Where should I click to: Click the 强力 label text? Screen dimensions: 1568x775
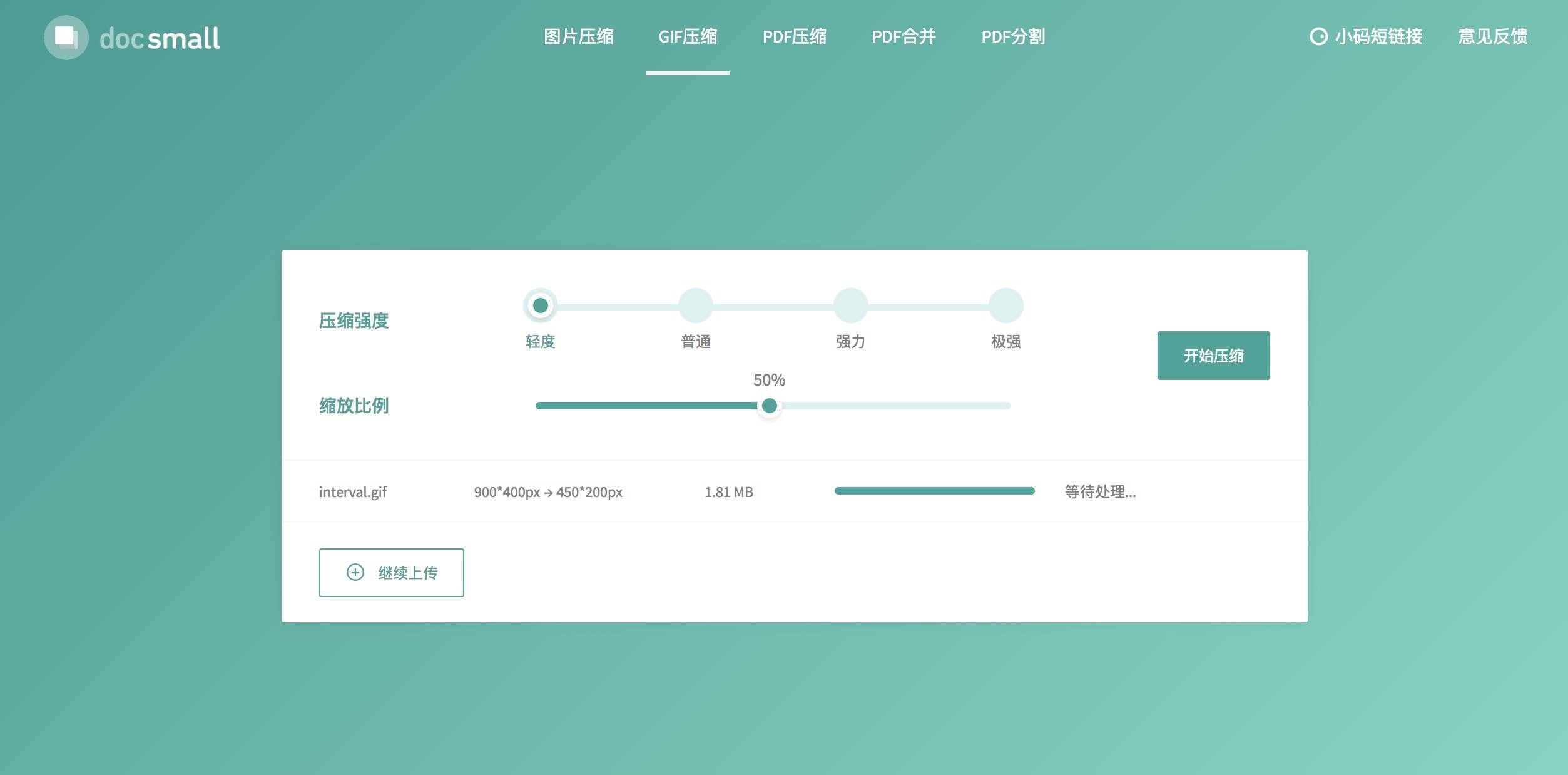pos(851,342)
